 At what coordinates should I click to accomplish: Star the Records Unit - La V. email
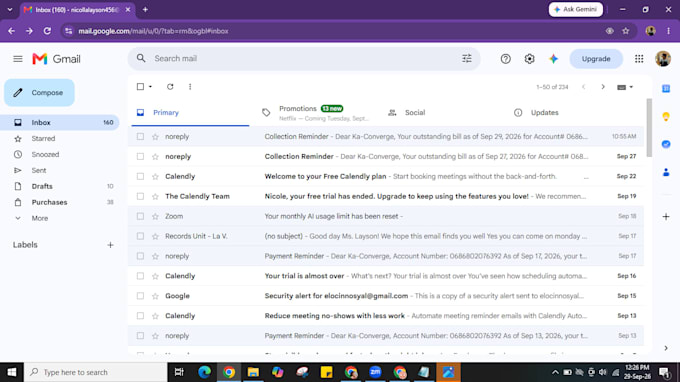coord(155,236)
